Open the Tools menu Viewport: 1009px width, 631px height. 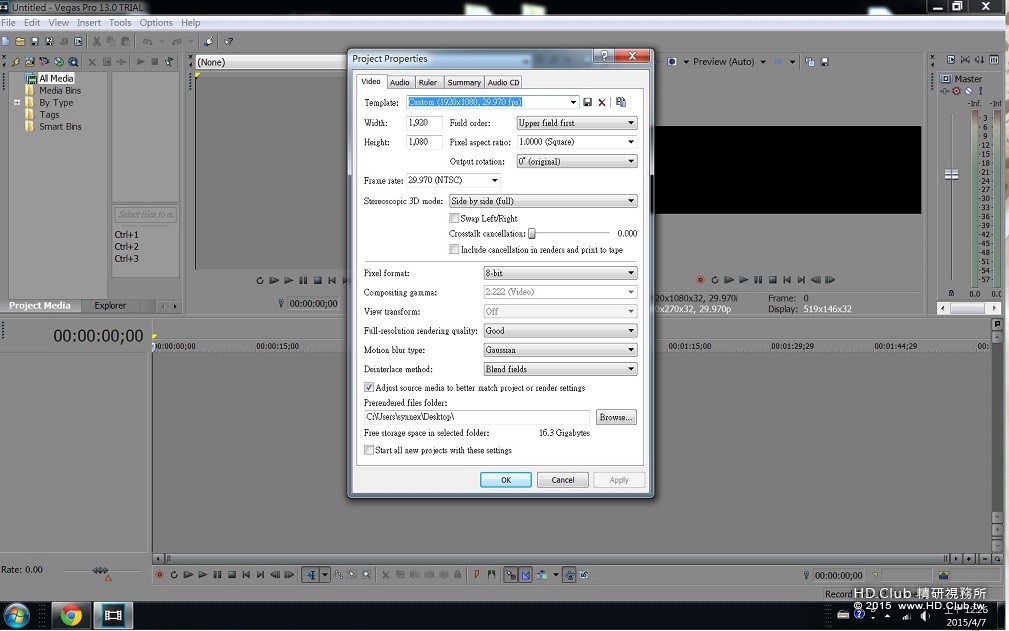click(x=120, y=23)
